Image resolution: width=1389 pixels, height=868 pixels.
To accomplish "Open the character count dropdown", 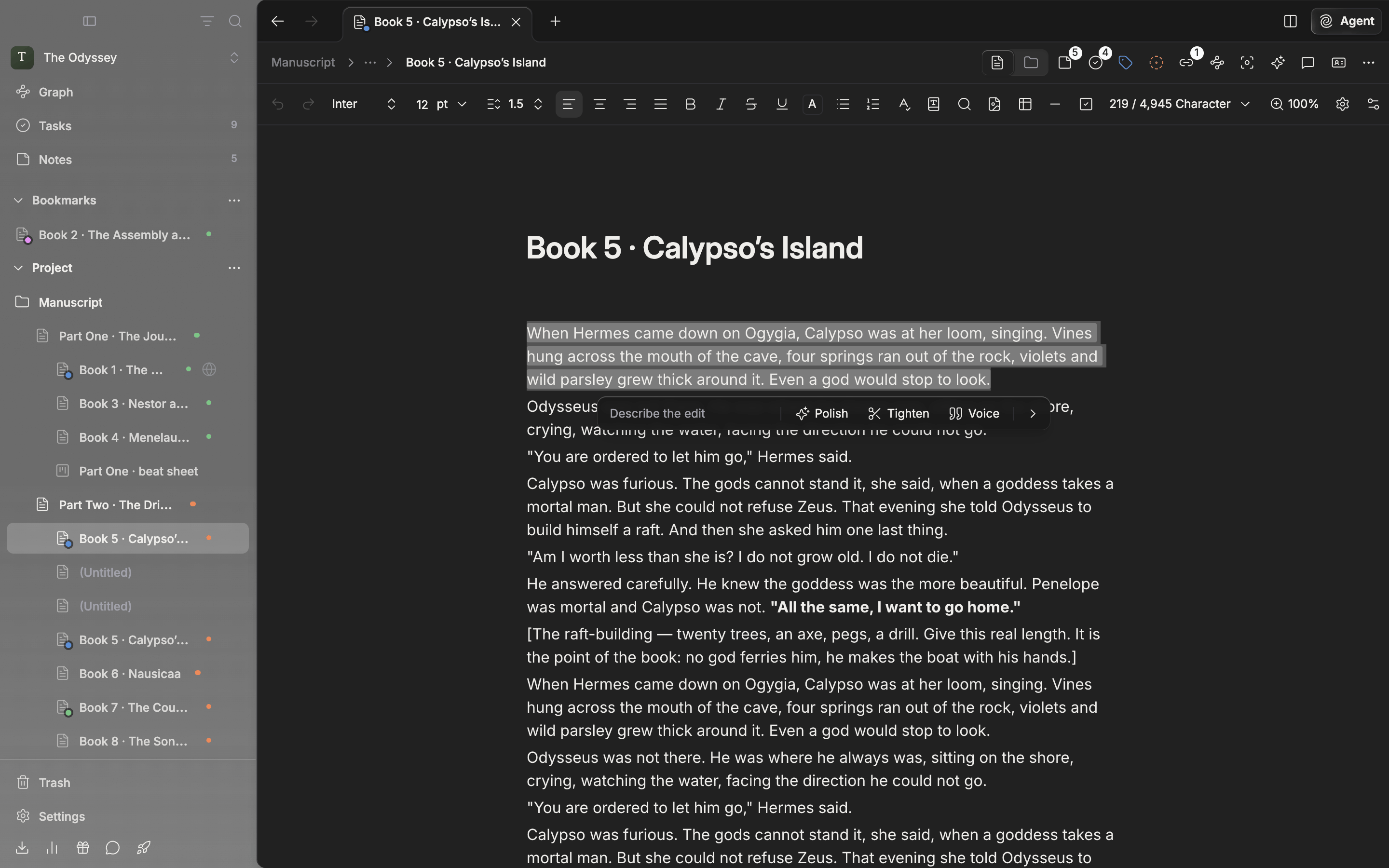I will coord(1180,104).
